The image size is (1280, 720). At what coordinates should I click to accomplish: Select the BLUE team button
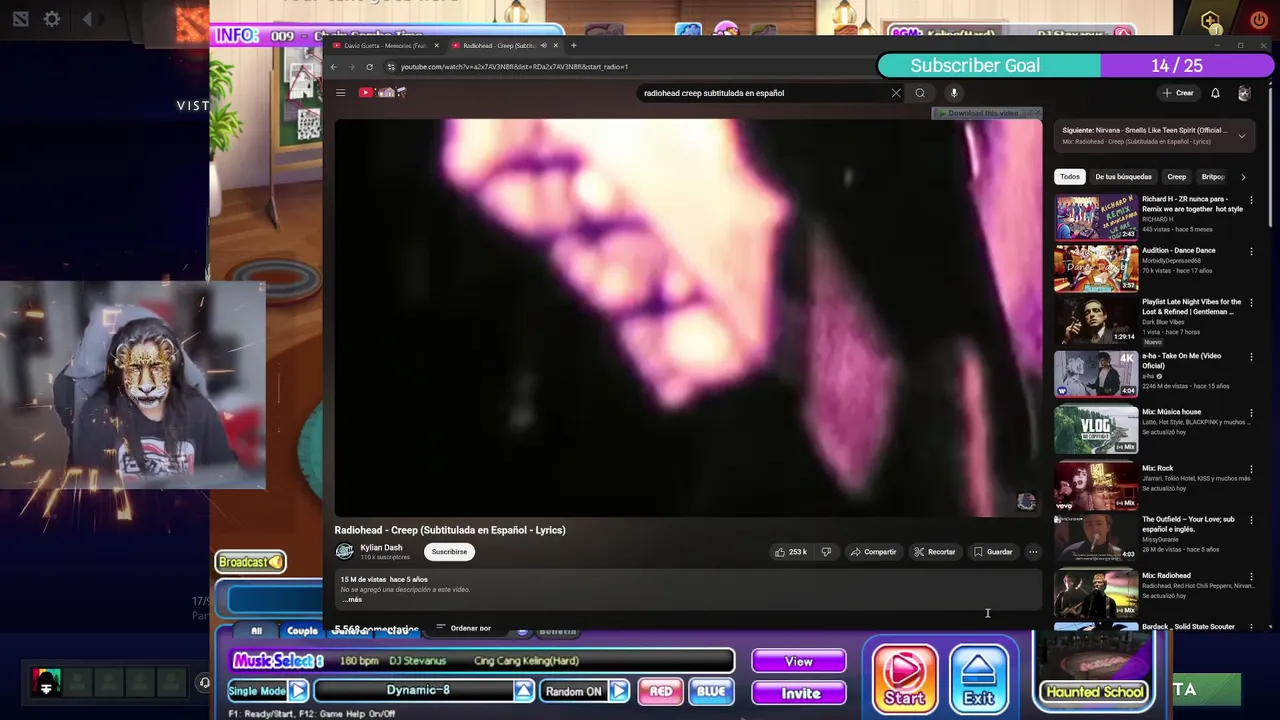[x=711, y=691]
